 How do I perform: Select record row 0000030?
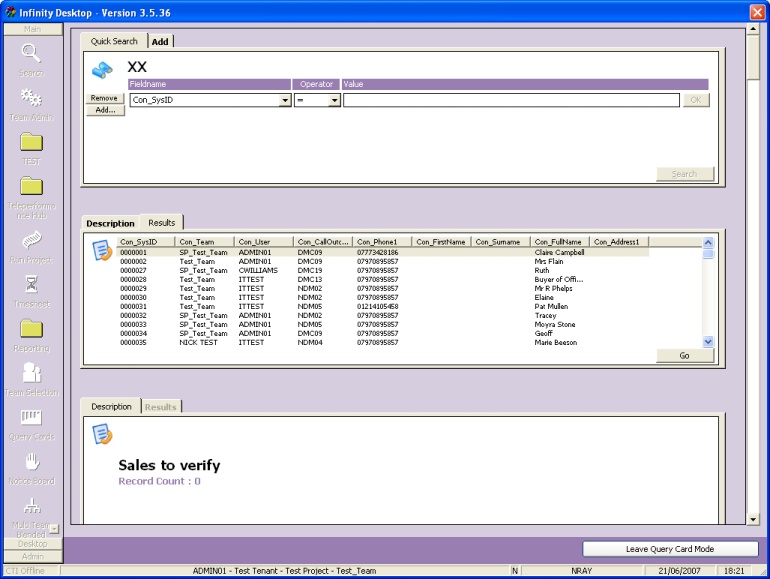tap(383, 297)
